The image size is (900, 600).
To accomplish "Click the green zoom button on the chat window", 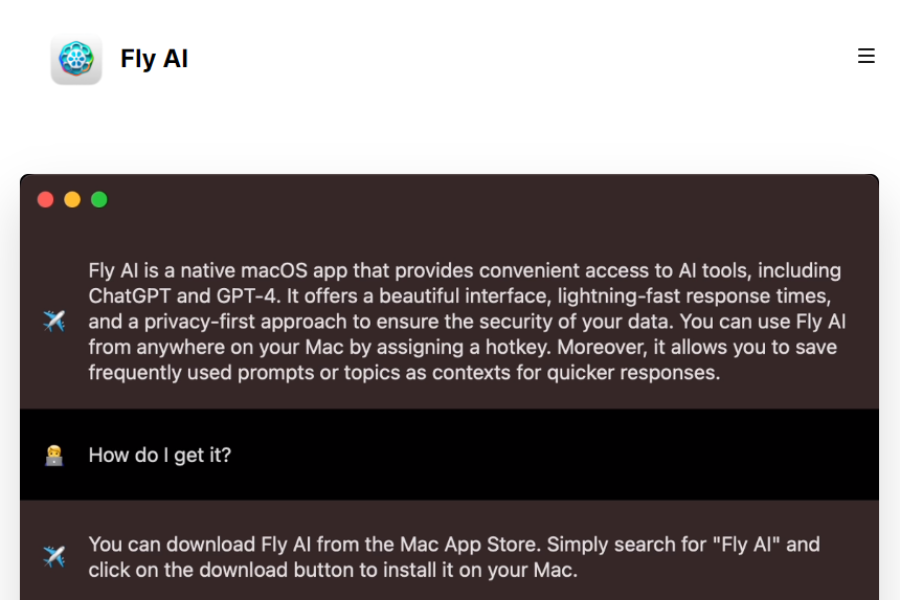I will [x=99, y=199].
